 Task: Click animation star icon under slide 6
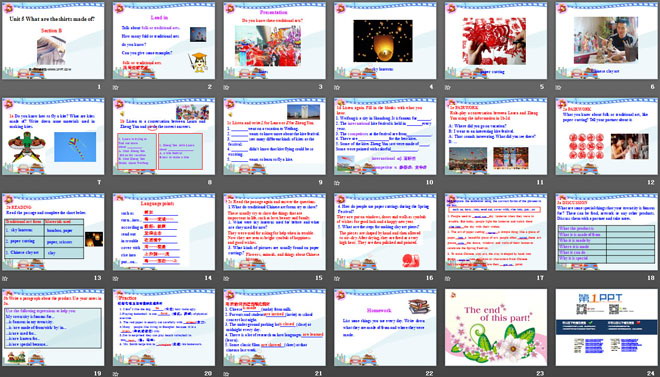coord(558,88)
